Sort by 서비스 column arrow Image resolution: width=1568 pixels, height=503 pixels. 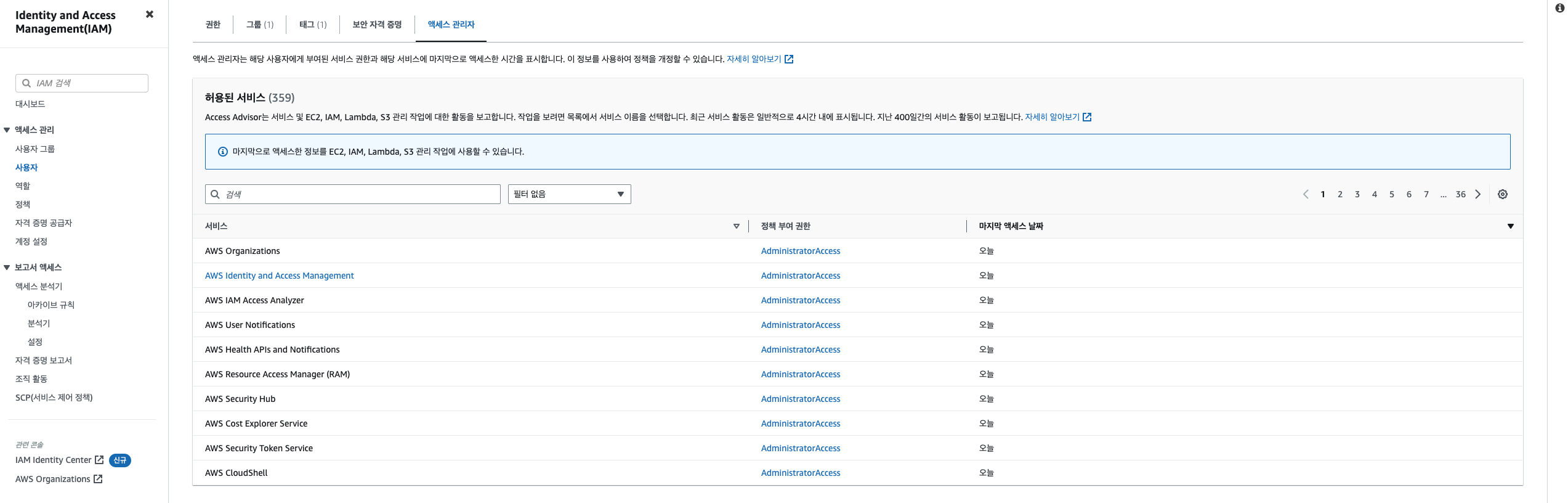coord(736,226)
